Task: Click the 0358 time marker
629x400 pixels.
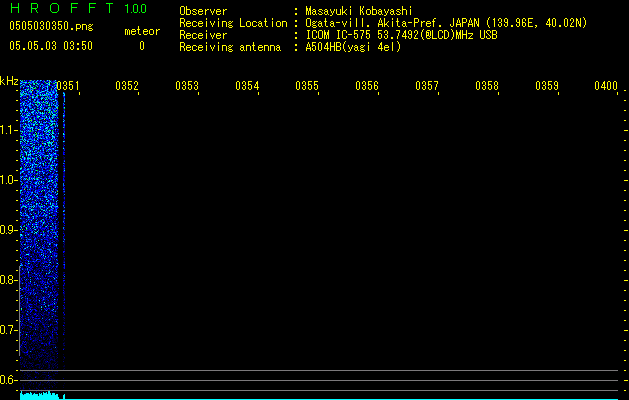Action: pos(487,86)
